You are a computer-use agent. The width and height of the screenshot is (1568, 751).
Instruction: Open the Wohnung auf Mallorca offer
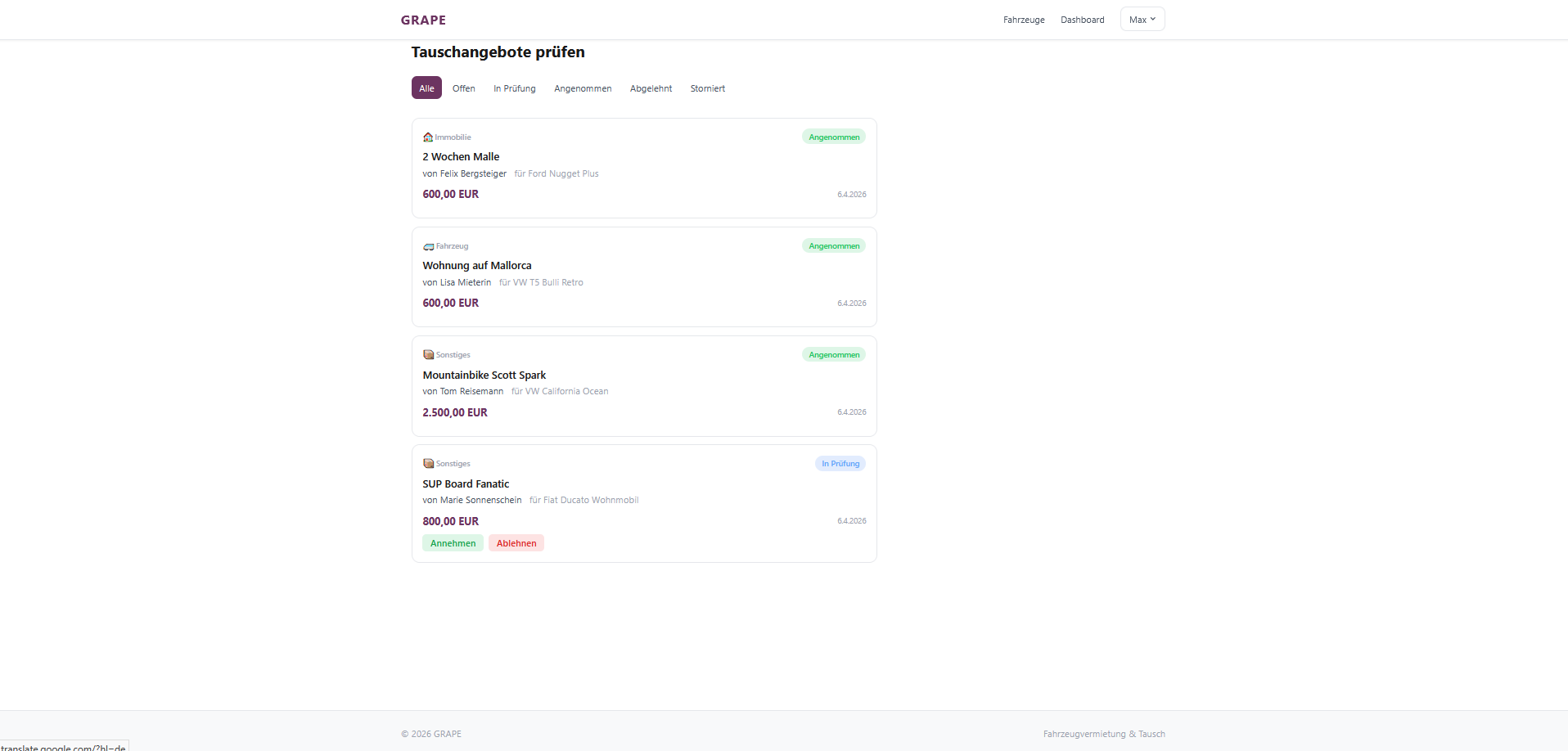tap(477, 266)
